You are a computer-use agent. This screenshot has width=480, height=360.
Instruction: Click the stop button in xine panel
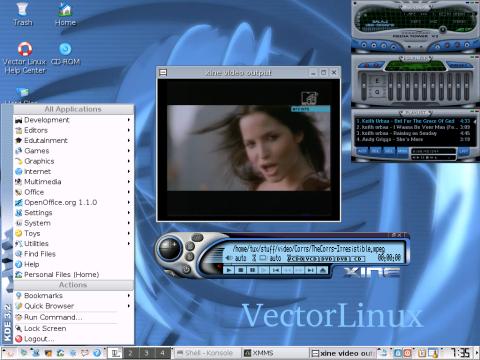tap(240, 270)
